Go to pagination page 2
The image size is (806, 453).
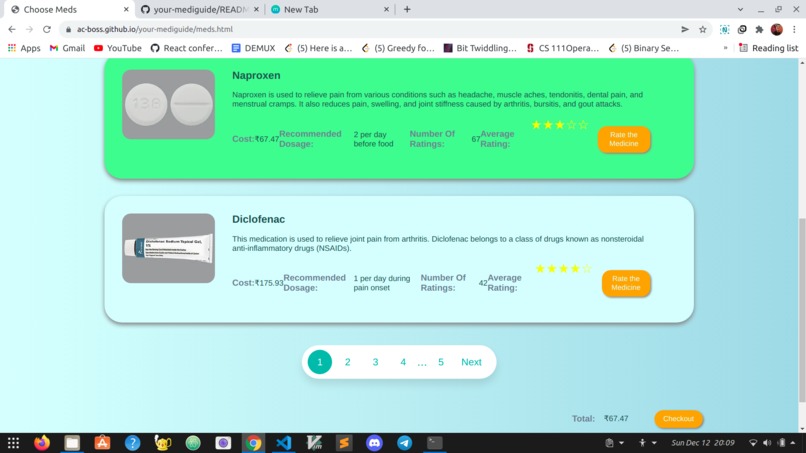(x=347, y=362)
